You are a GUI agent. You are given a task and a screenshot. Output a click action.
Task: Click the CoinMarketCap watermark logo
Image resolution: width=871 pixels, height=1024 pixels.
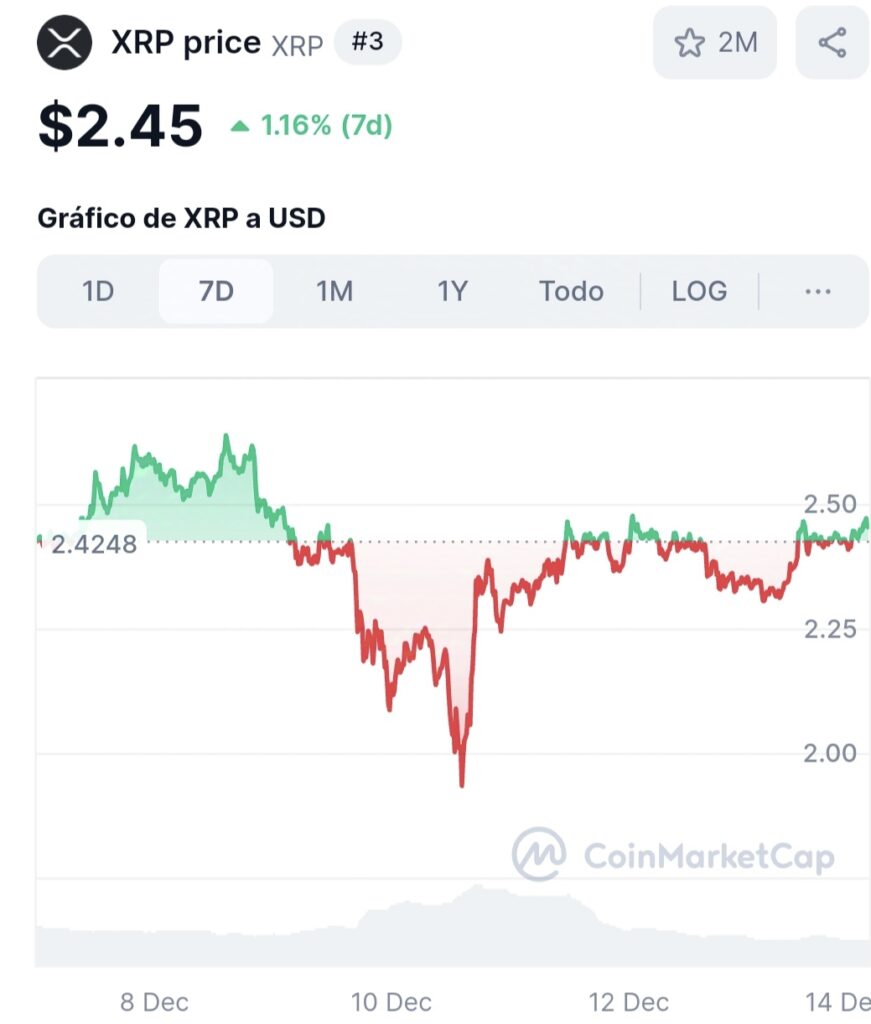click(539, 854)
